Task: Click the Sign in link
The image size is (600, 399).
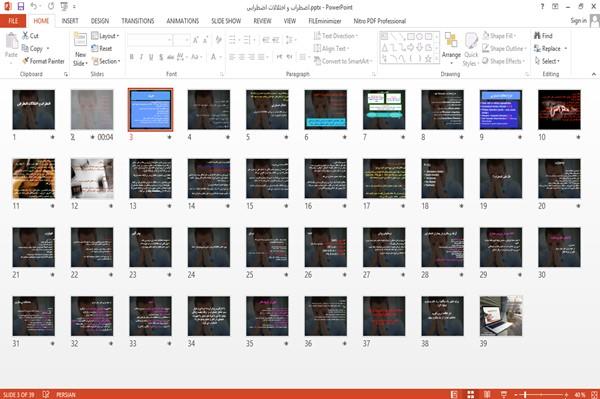Action: point(578,21)
